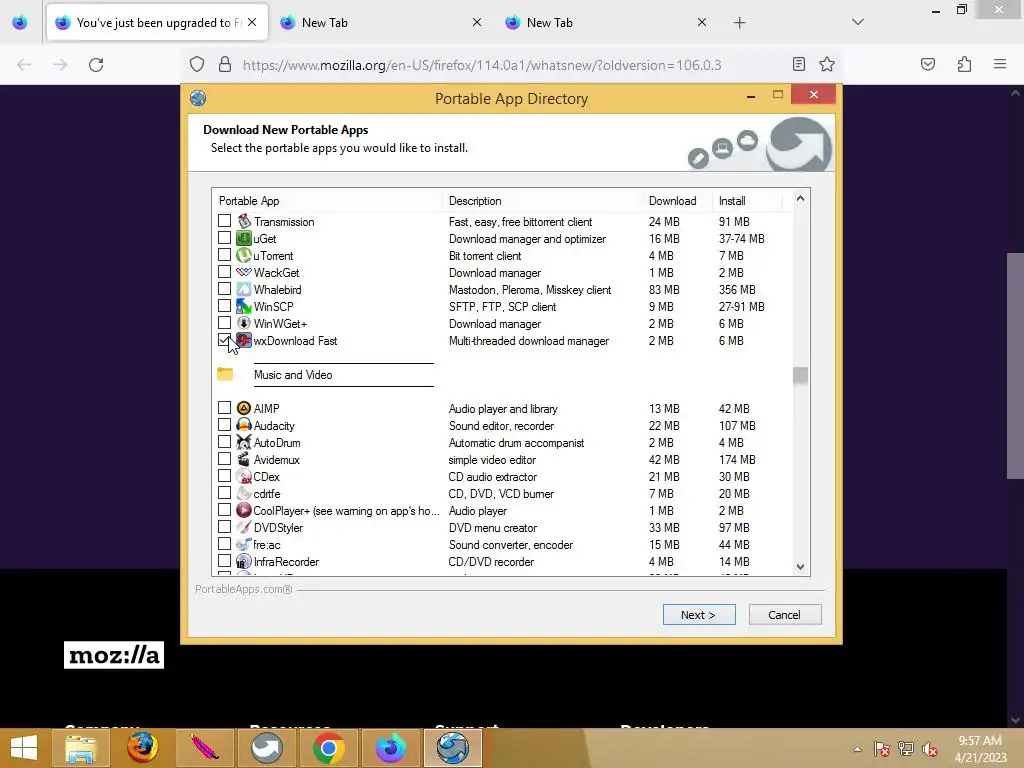Click the DVDStyler app icon

tap(244, 527)
